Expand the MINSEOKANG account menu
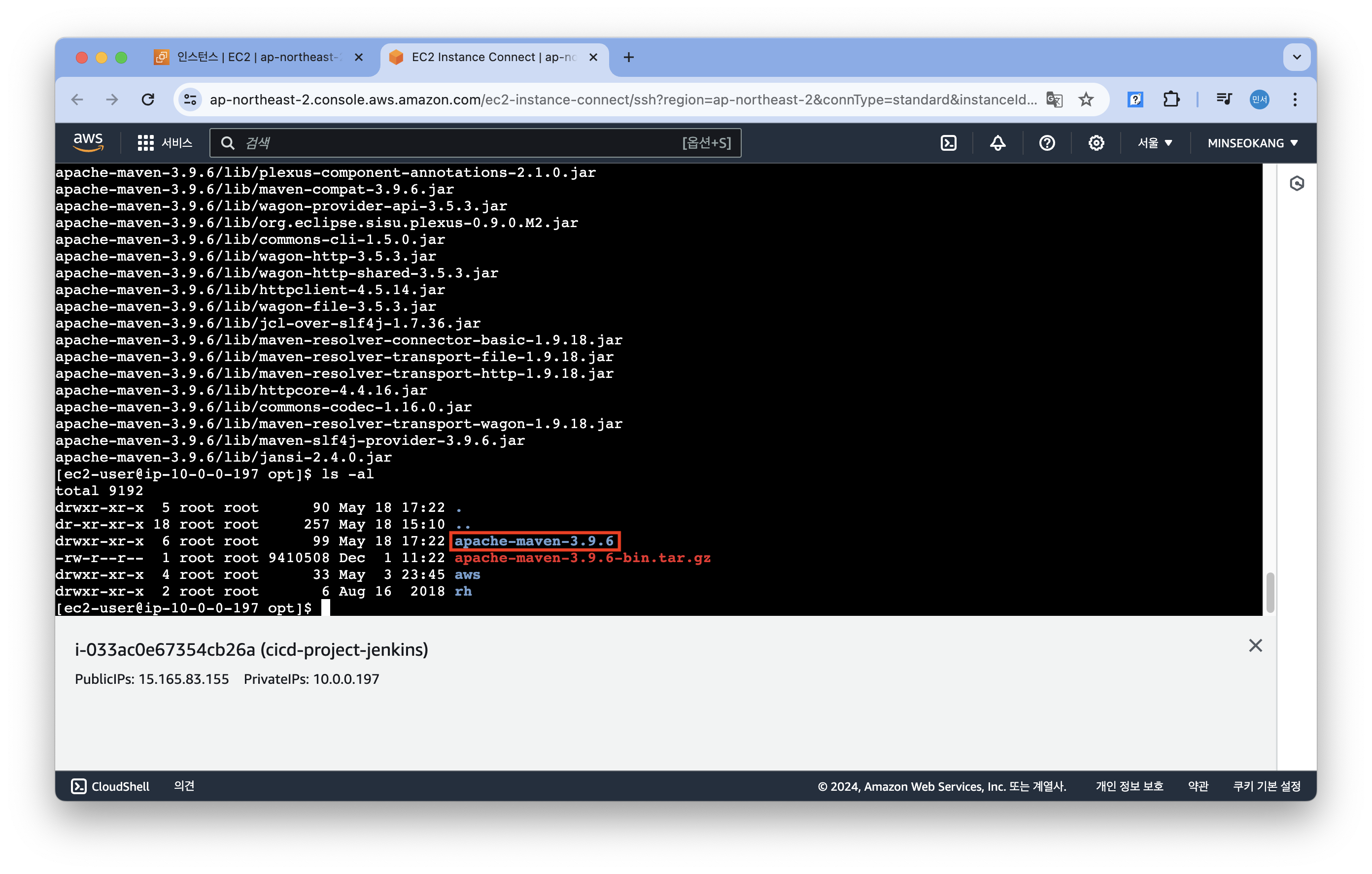 [x=1252, y=143]
